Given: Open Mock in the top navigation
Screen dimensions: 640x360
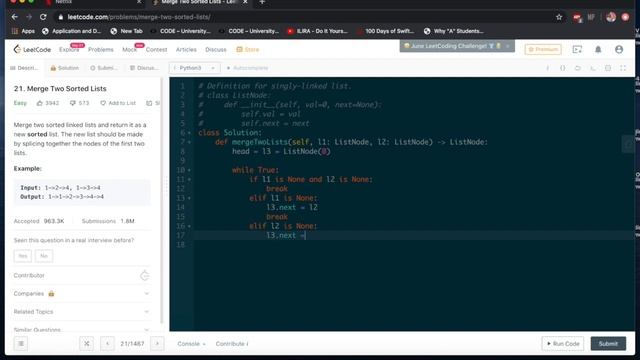Looking at the screenshot, I should [129, 49].
